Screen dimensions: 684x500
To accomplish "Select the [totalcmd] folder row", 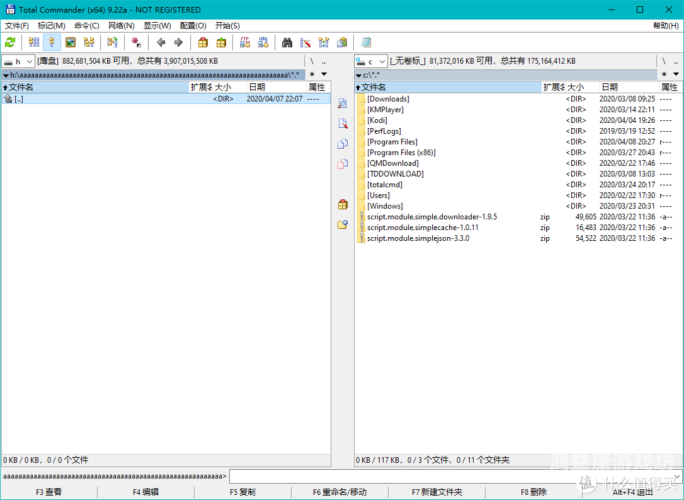I will pyautogui.click(x=518, y=185).
